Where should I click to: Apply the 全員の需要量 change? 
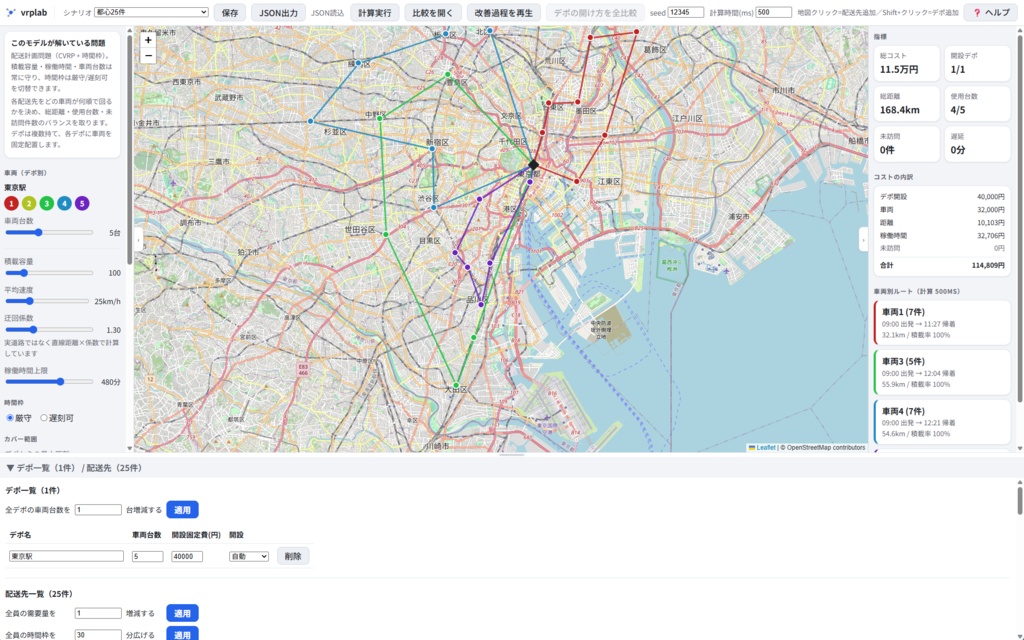182,613
